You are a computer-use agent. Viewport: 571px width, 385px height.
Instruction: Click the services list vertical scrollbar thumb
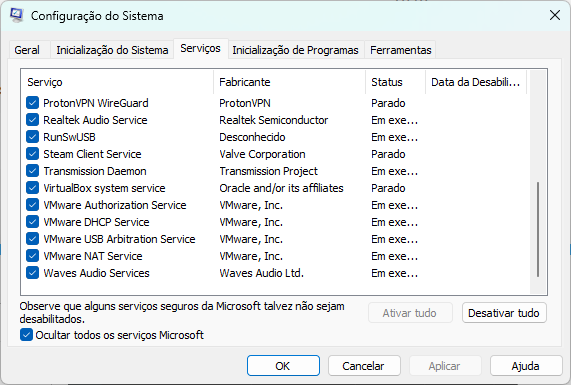tap(538, 229)
